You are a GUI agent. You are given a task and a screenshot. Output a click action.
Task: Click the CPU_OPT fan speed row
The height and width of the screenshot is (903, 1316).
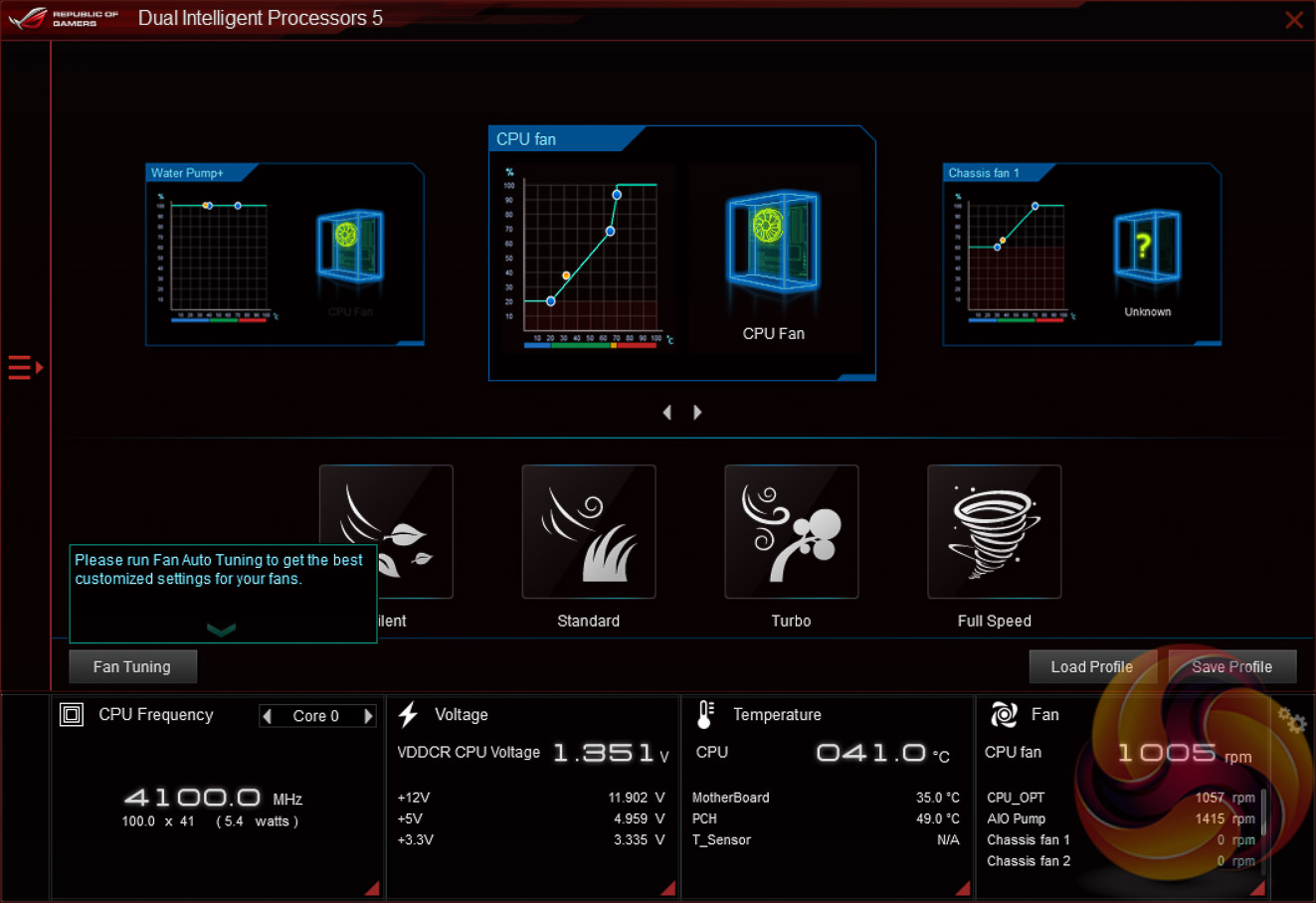1121,798
